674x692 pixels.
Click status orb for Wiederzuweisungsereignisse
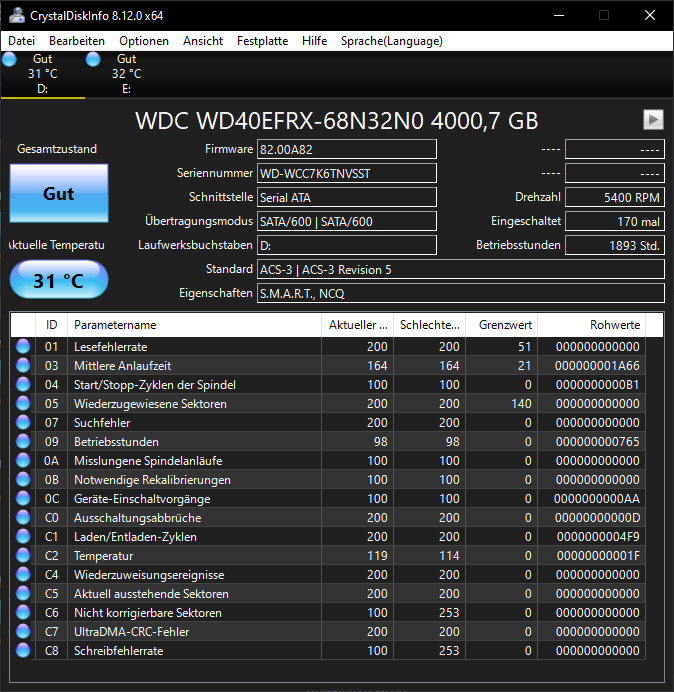click(23, 574)
